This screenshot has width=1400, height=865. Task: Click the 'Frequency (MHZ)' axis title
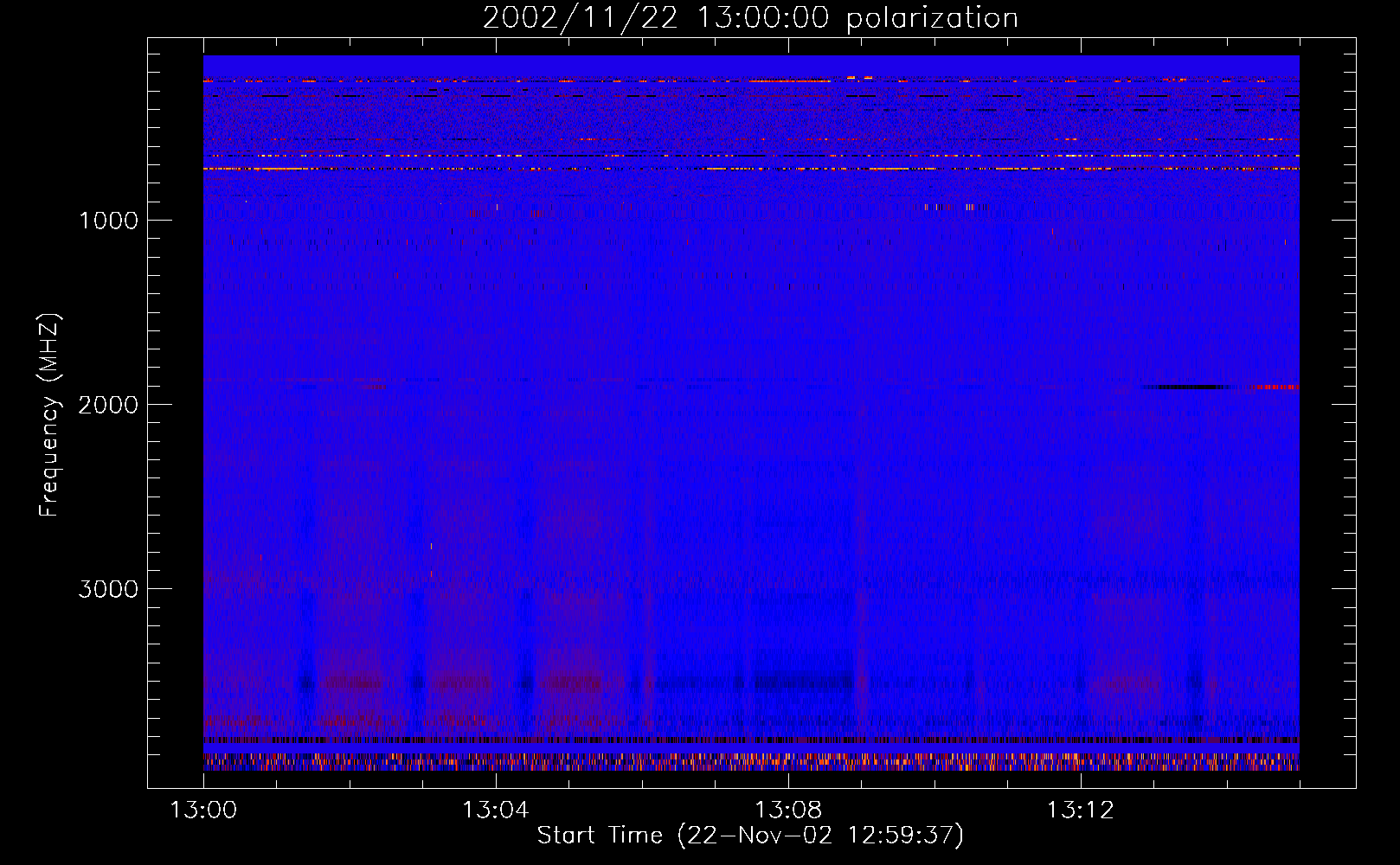(49, 415)
